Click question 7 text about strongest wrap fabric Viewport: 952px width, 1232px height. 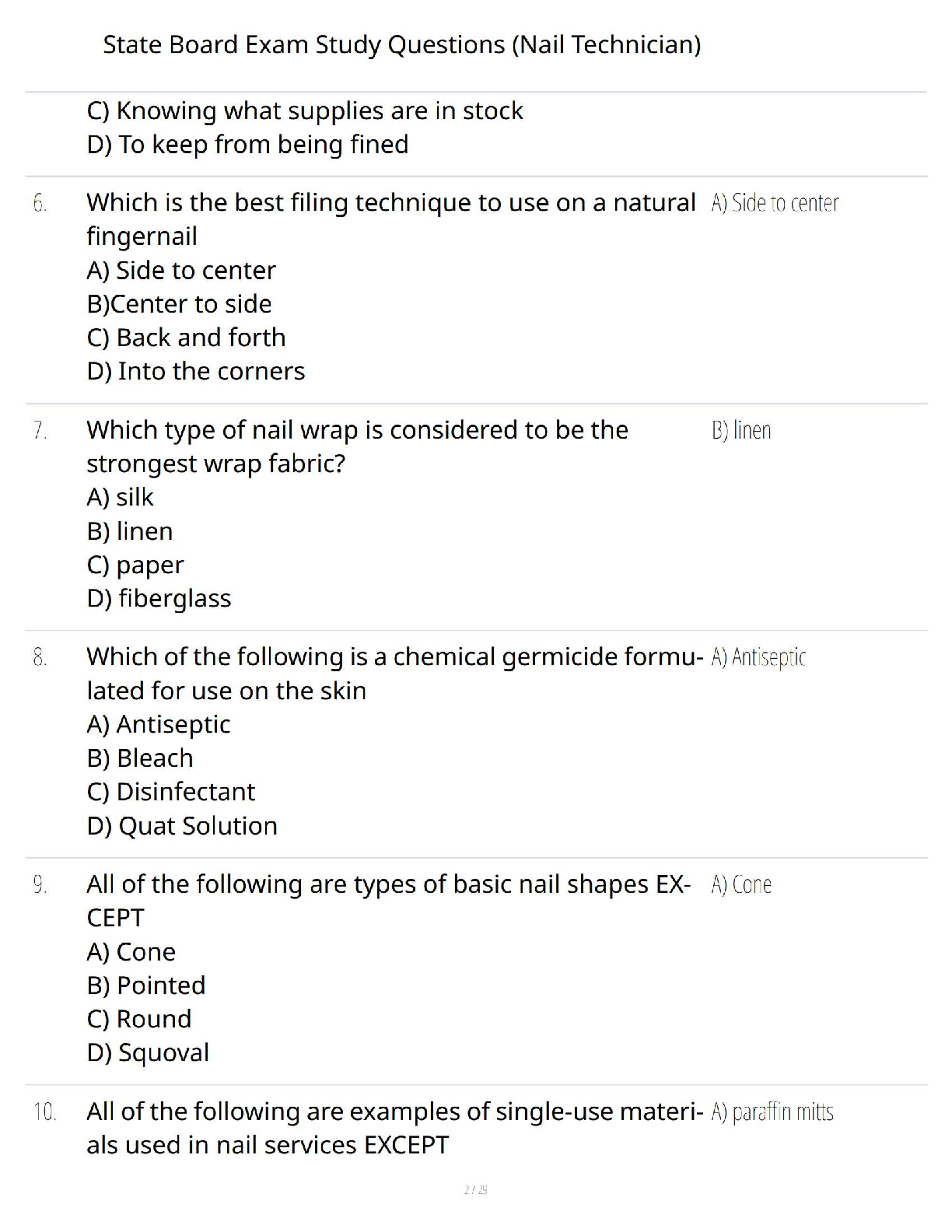click(x=358, y=446)
